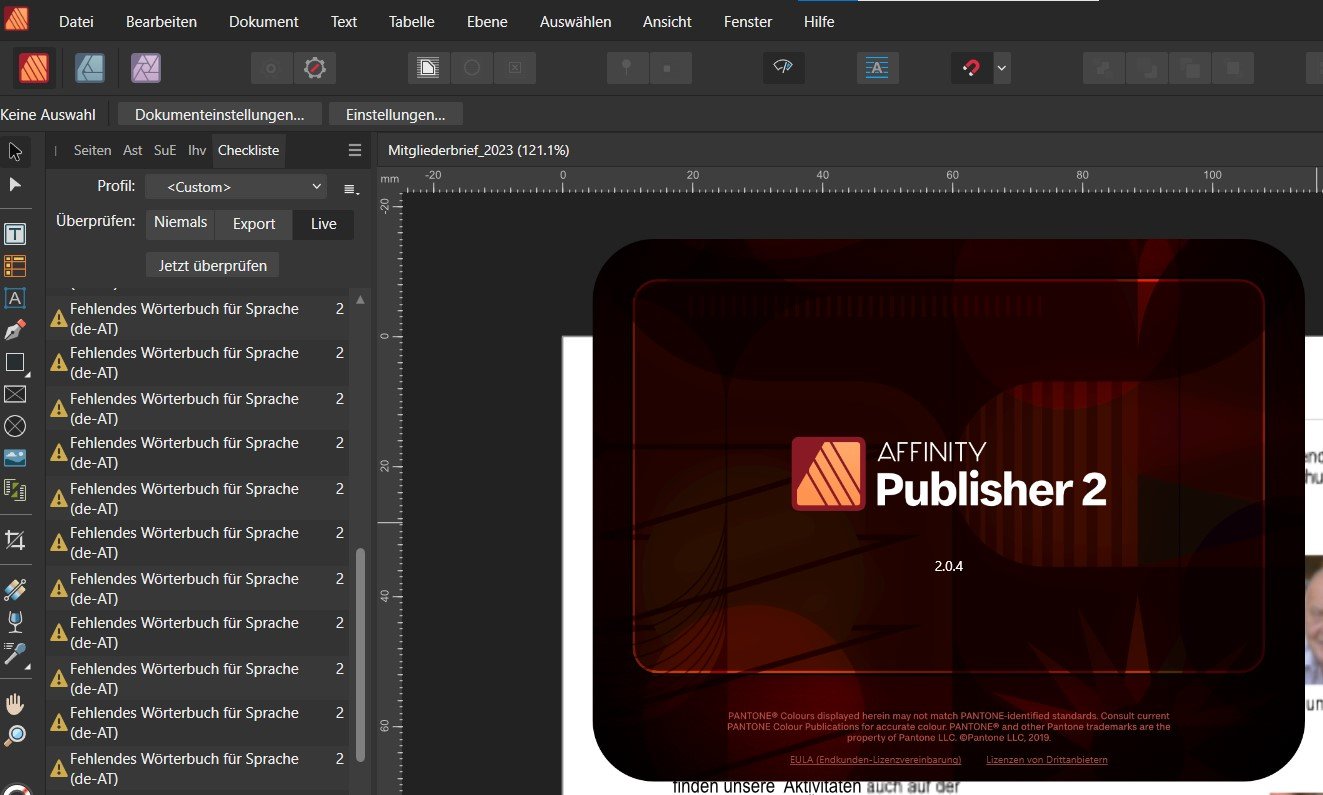The width and height of the screenshot is (1323, 795).
Task: Open the Bearbeiten menu
Action: point(161,21)
